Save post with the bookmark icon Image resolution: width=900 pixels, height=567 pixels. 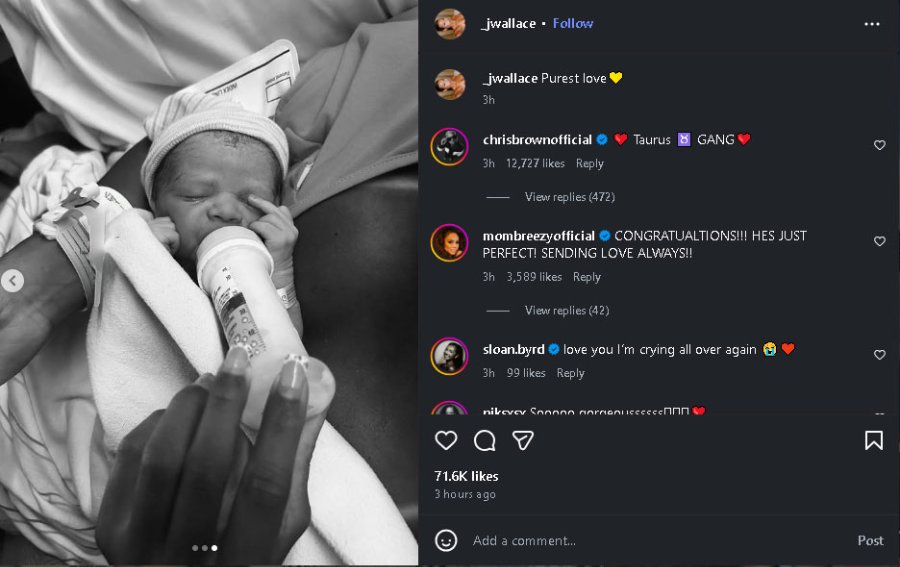(874, 441)
